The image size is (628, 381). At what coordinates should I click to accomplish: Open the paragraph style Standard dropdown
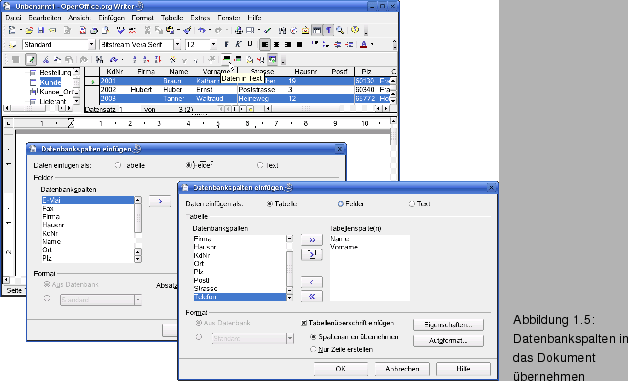(x=91, y=44)
